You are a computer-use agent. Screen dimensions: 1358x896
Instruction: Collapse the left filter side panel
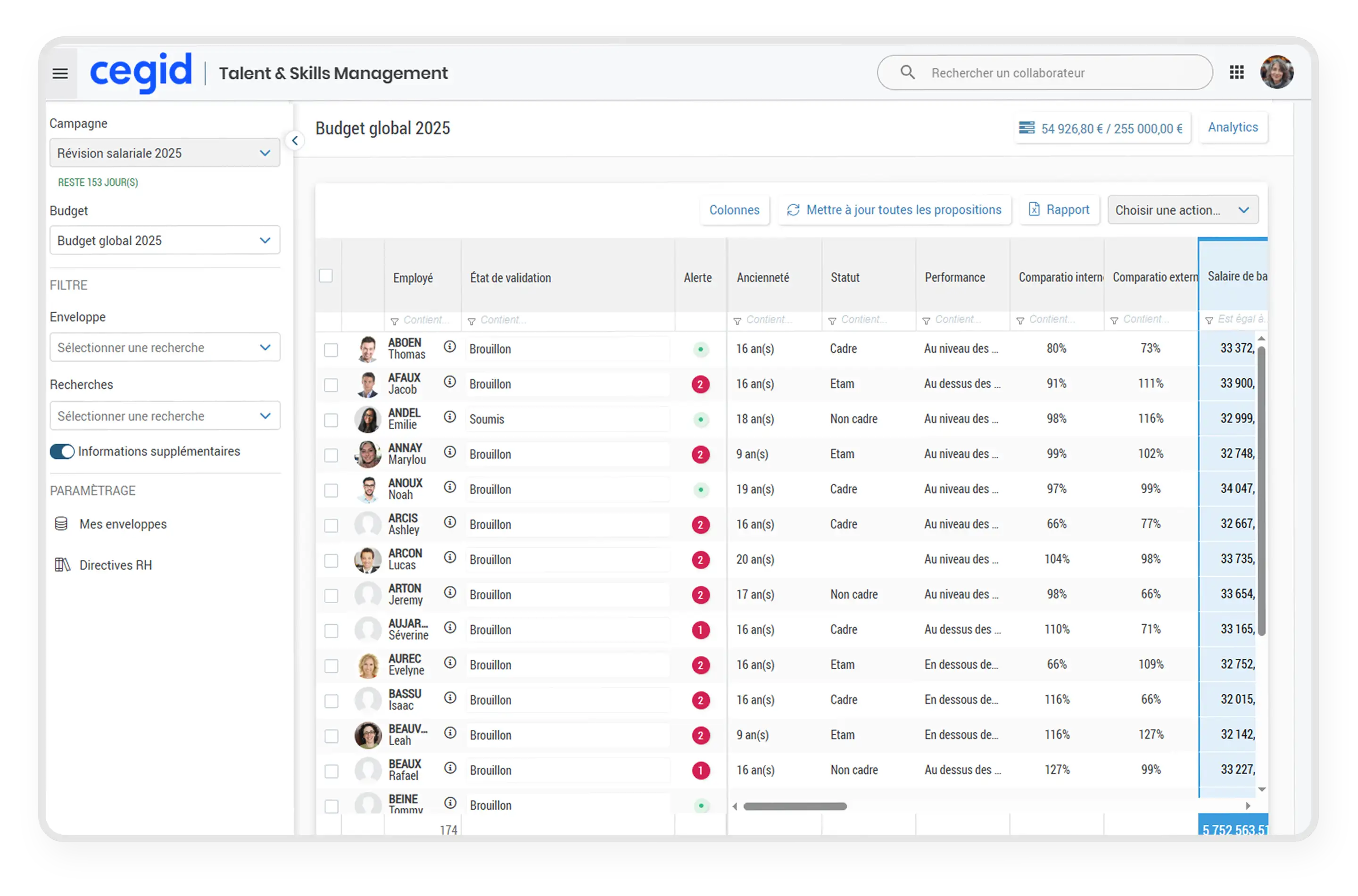click(295, 140)
